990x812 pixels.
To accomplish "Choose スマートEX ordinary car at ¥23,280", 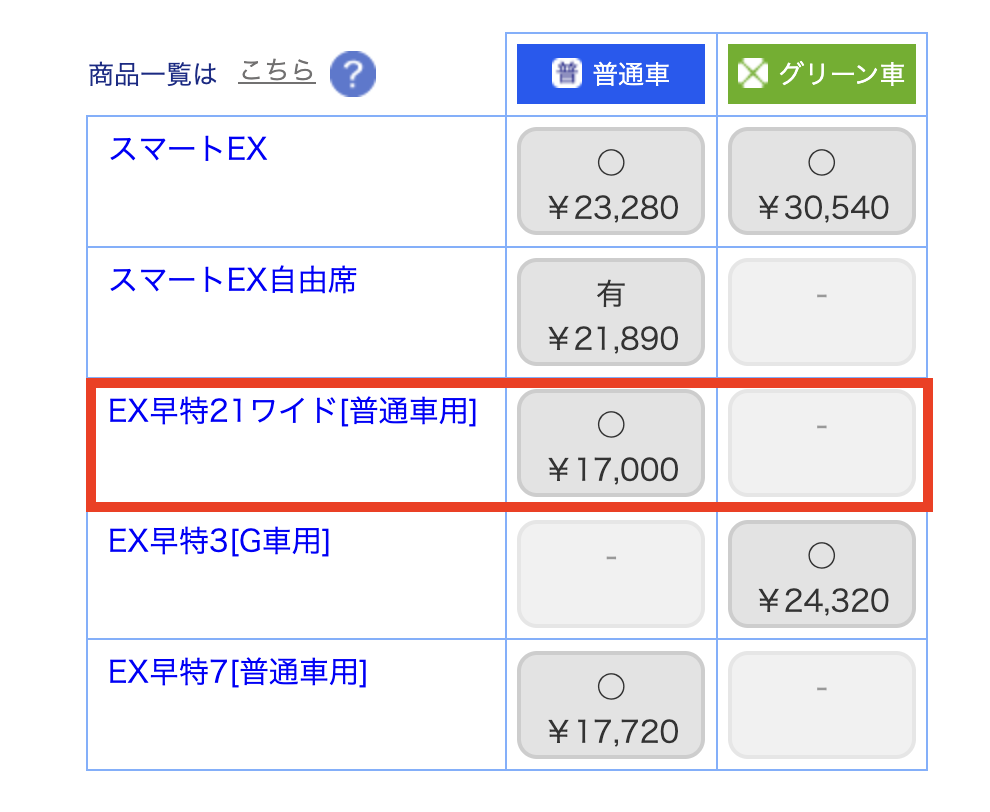I will click(x=611, y=181).
